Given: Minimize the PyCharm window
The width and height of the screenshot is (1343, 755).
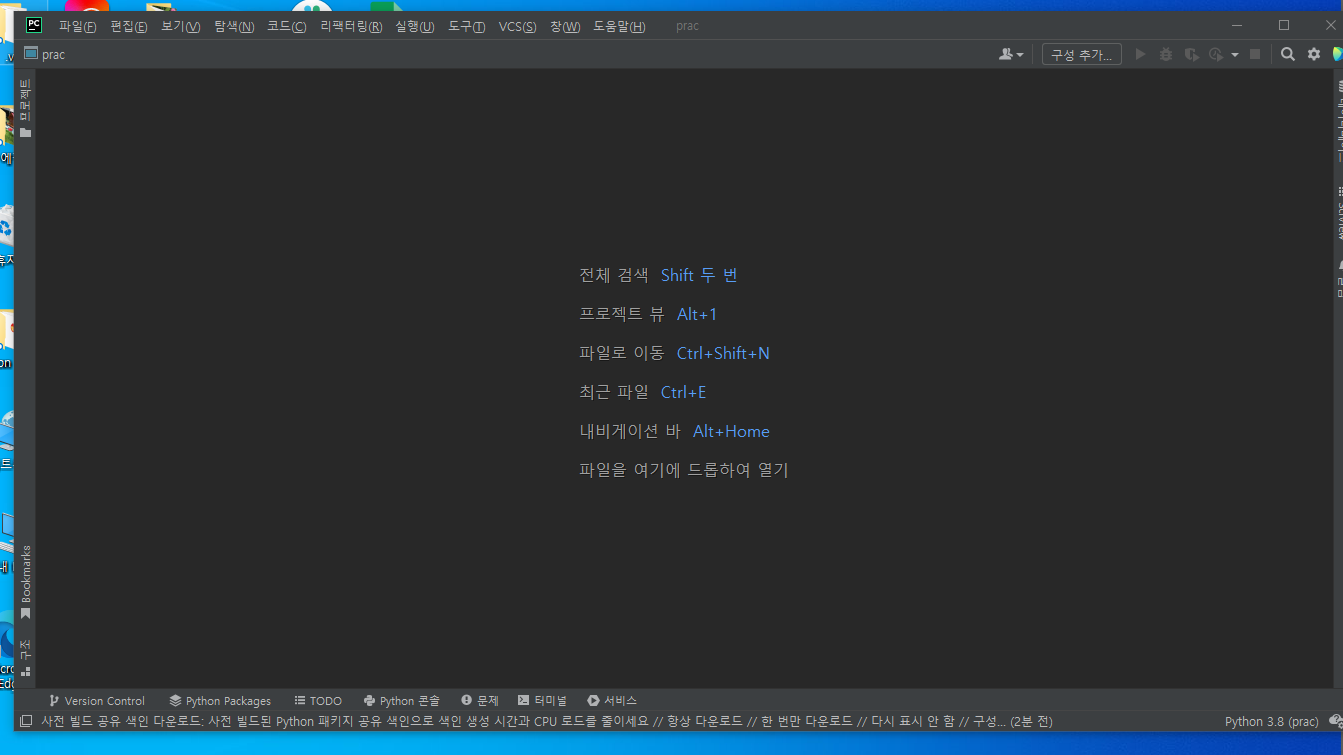Looking at the screenshot, I should [x=1239, y=26].
